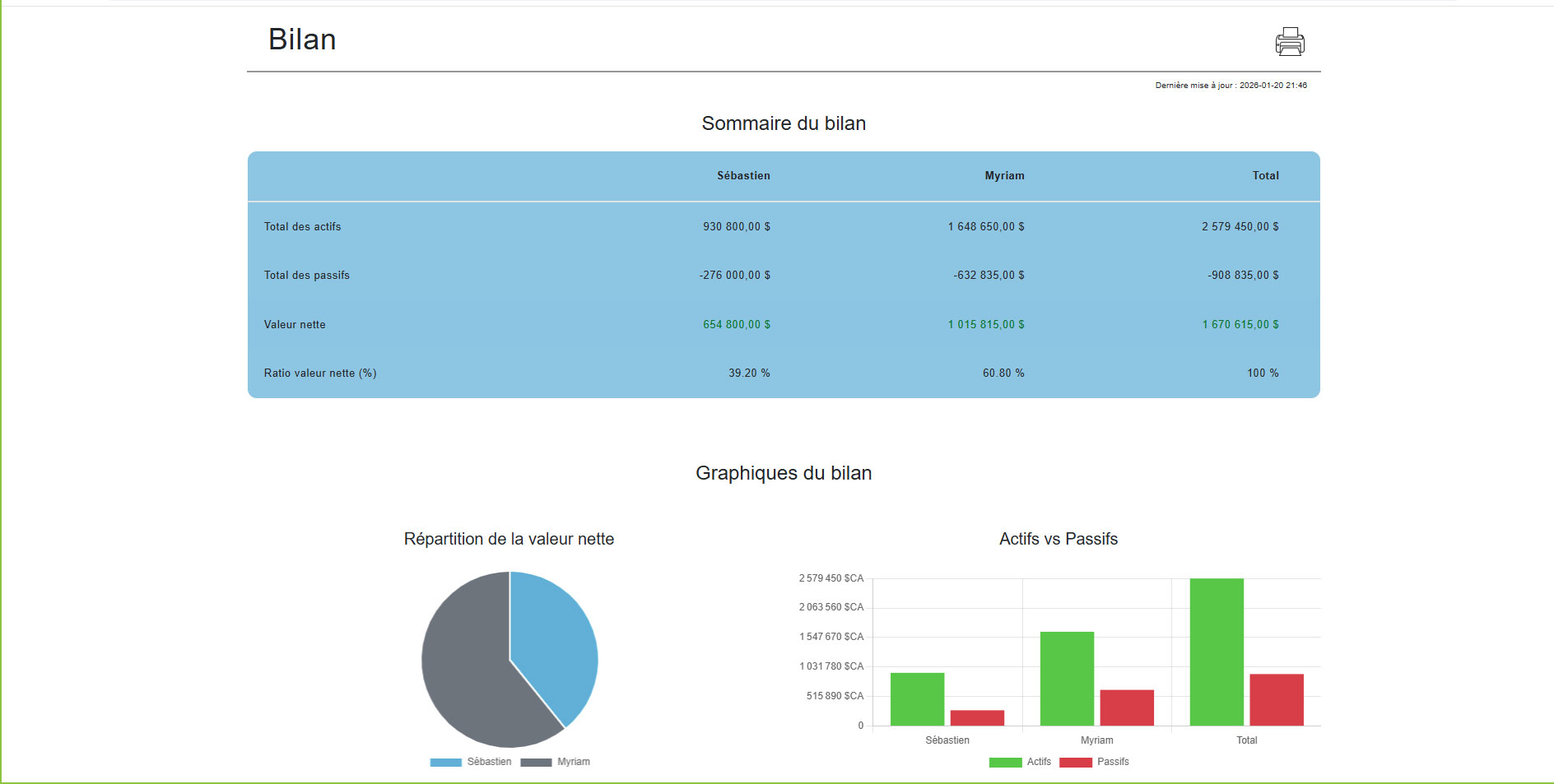Select the Total des actifs row label
Screen dimensions: 1554x784
tap(302, 227)
